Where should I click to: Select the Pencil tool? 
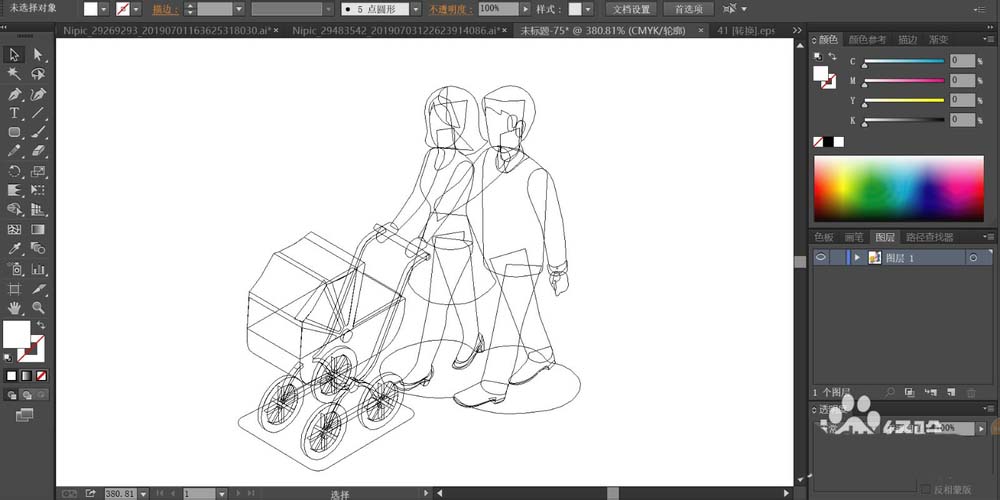(x=14, y=151)
